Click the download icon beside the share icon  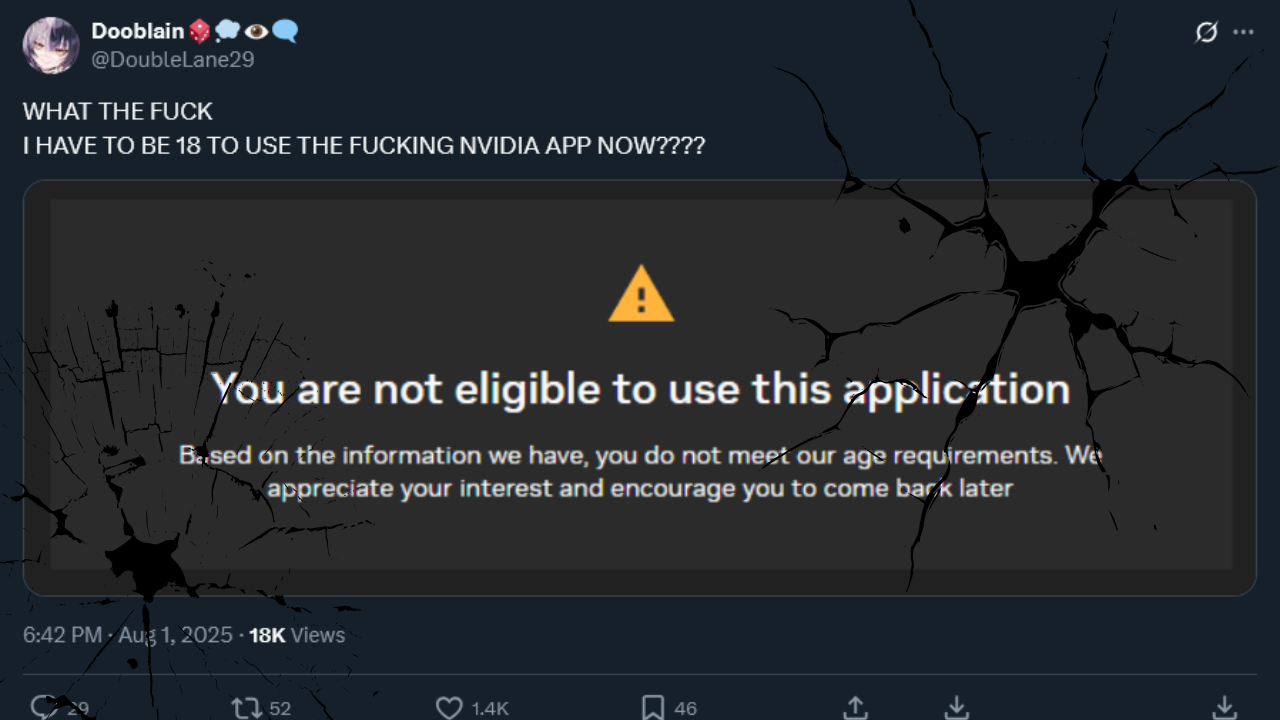tap(957, 708)
